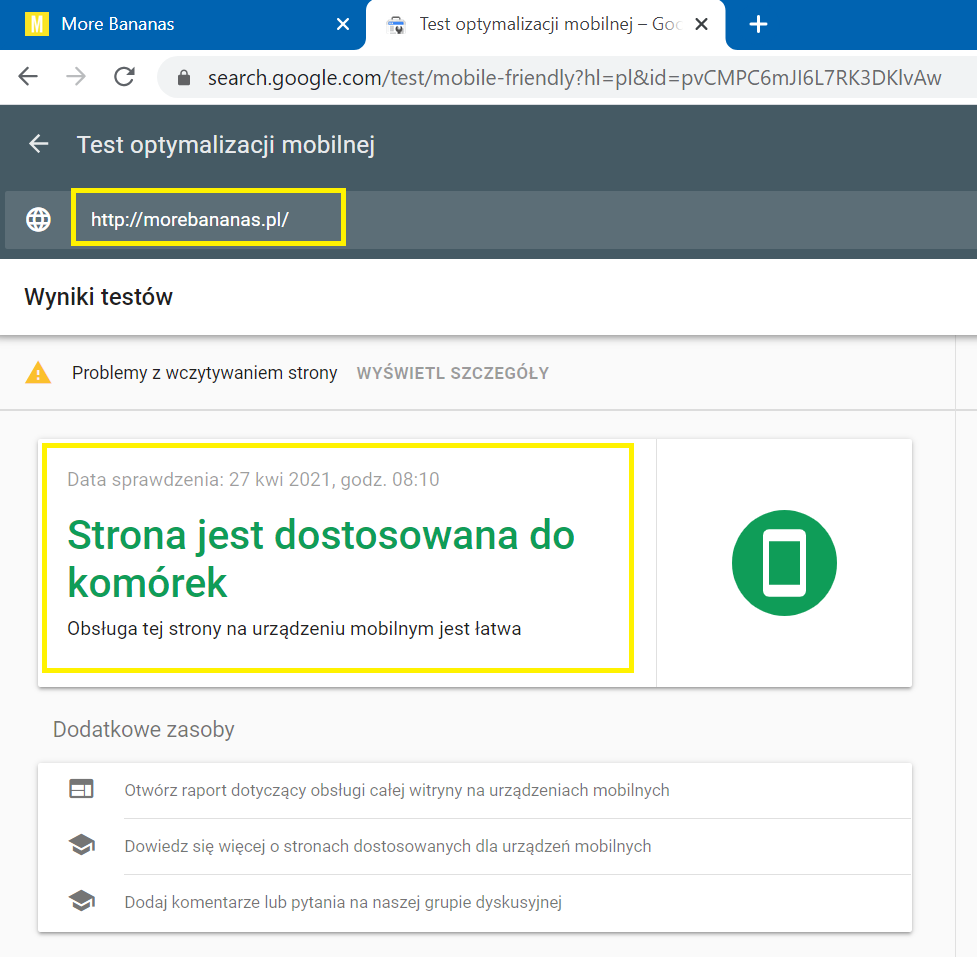Click the padlock icon in the address bar
Image resolution: width=977 pixels, height=957 pixels.
coord(183,78)
